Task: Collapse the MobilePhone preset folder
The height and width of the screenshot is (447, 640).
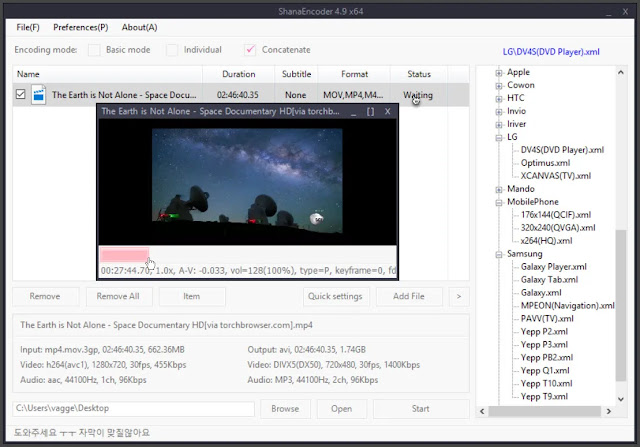Action: click(x=498, y=202)
